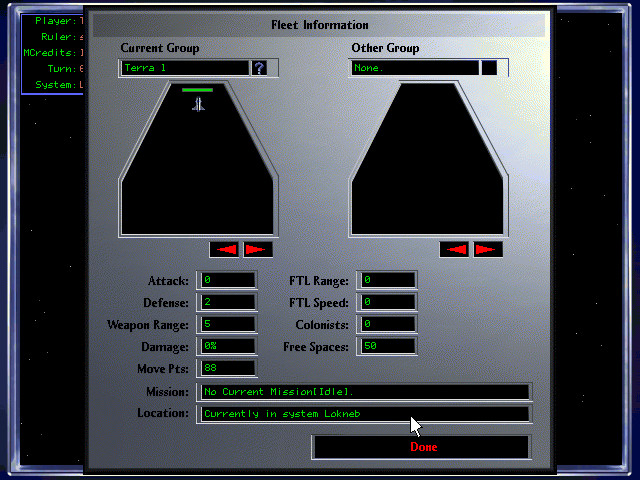Click the 'Fleet Information' title bar
The height and width of the screenshot is (480, 640).
coord(319,25)
